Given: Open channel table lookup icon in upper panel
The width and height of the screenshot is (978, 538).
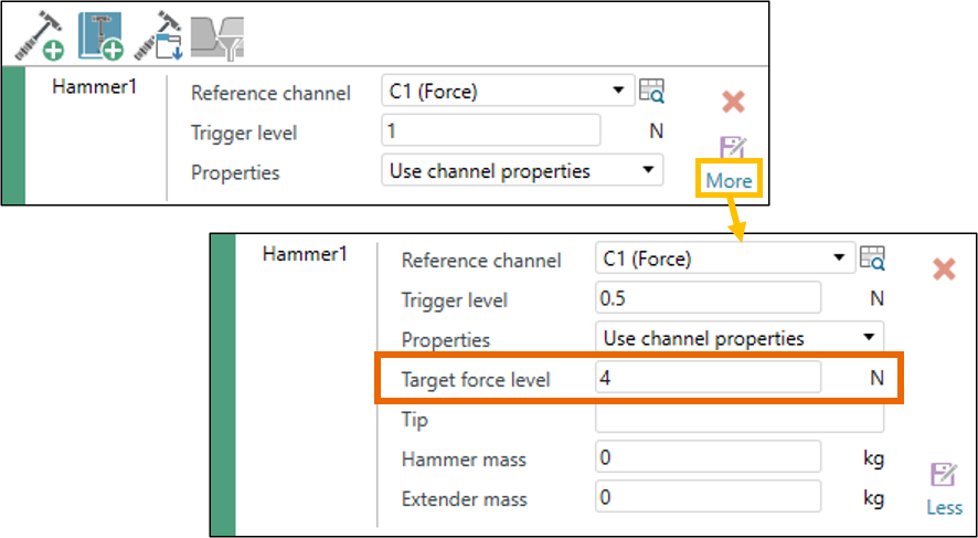Looking at the screenshot, I should point(652,91).
